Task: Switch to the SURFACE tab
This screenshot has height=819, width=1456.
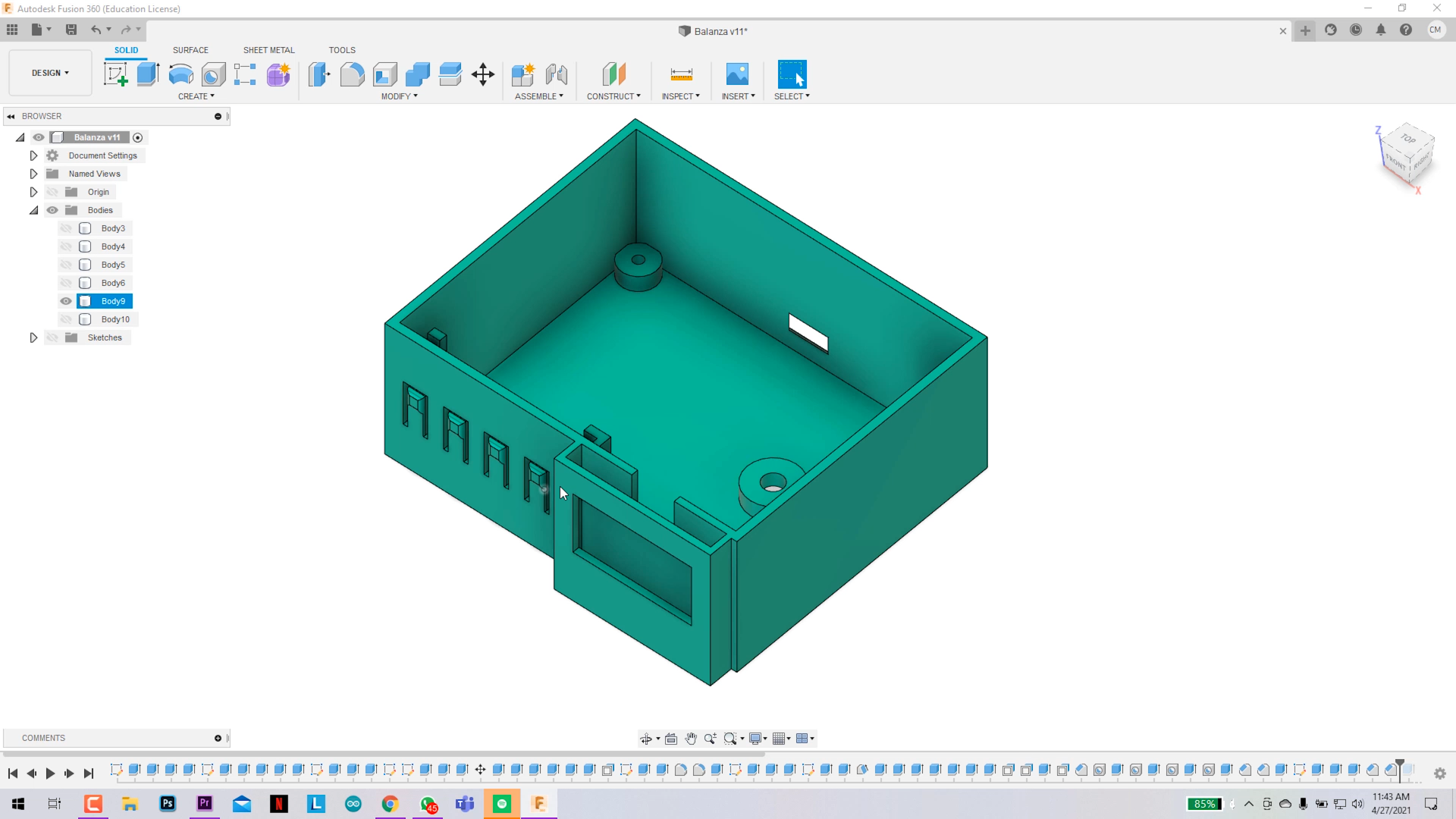Action: (x=190, y=50)
